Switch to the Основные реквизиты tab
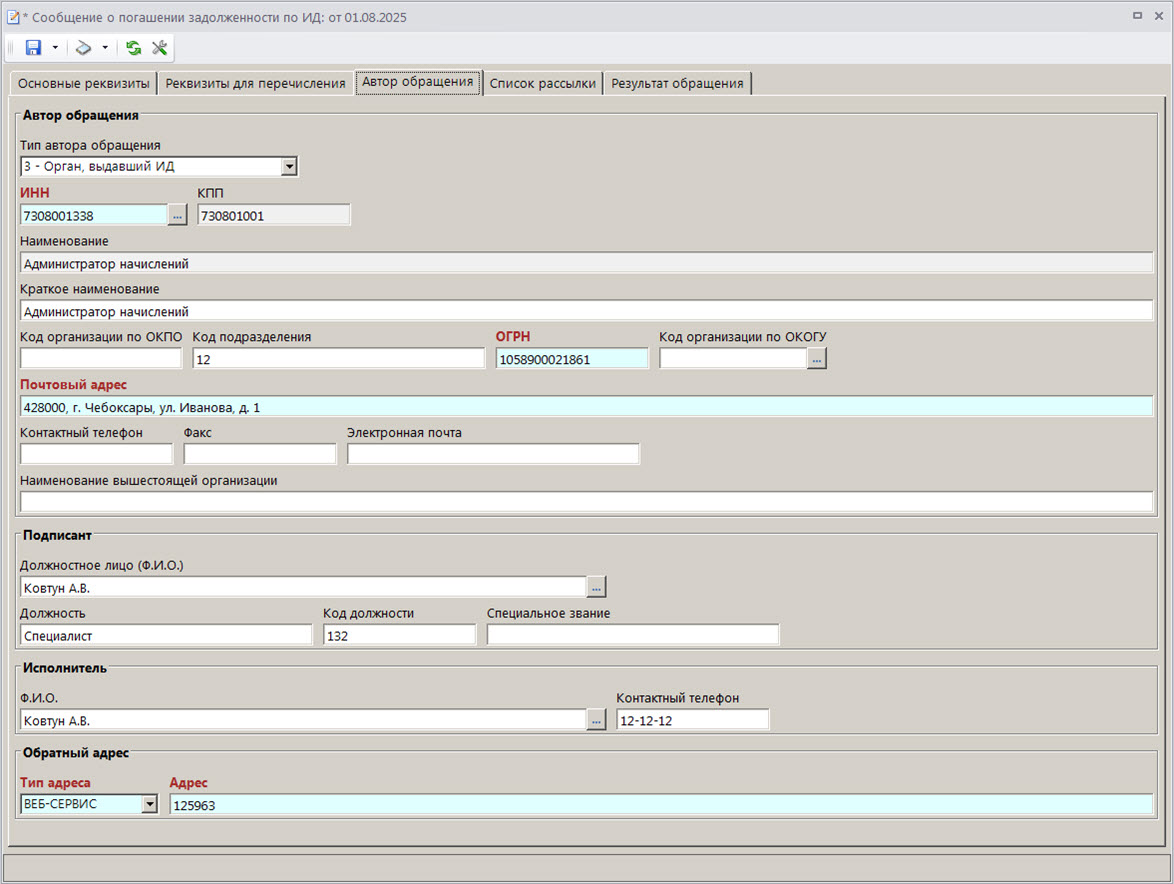 click(x=84, y=83)
